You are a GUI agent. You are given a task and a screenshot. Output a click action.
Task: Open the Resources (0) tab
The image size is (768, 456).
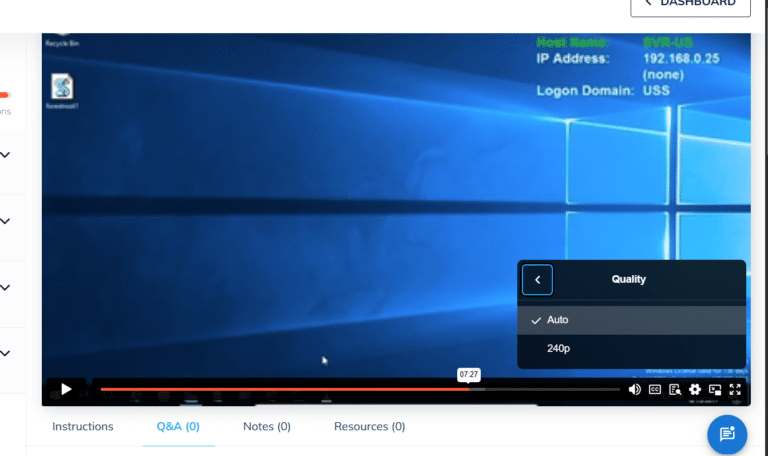point(369,427)
